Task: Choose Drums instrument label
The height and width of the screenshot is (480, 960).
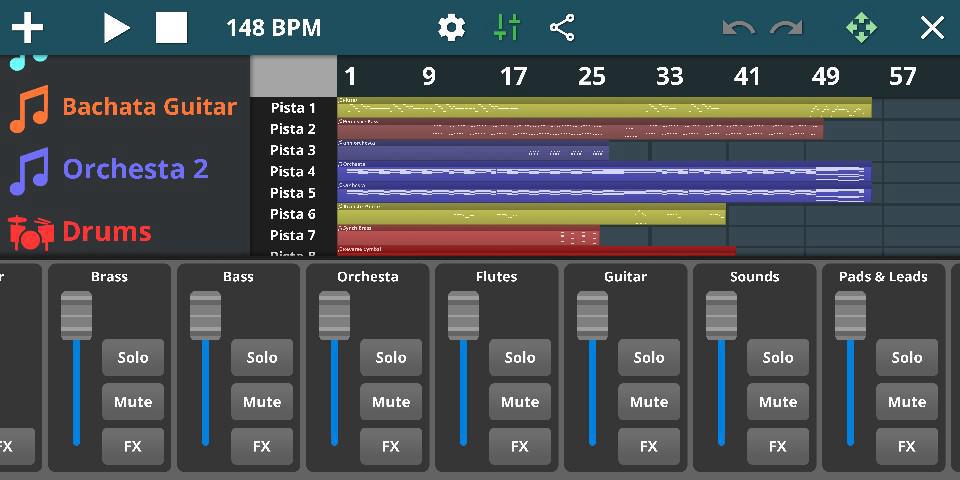Action: pyautogui.click(x=107, y=231)
